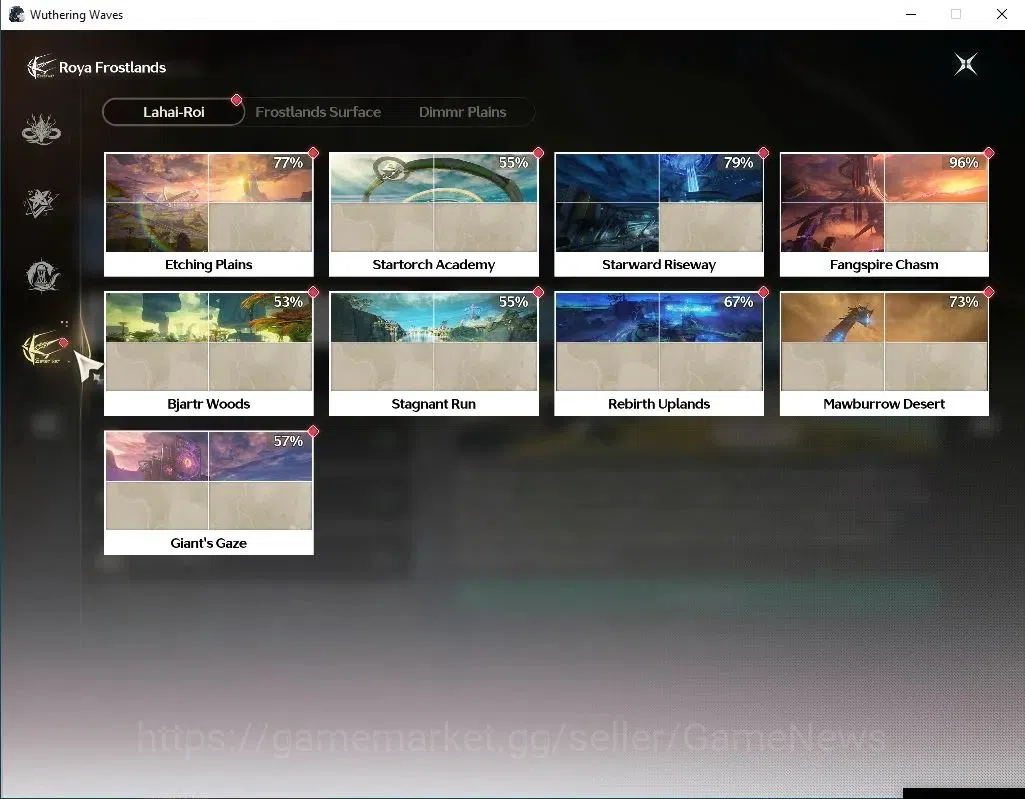Click the red notification dot on Starward Riseway
The image size is (1025, 799).
763,153
